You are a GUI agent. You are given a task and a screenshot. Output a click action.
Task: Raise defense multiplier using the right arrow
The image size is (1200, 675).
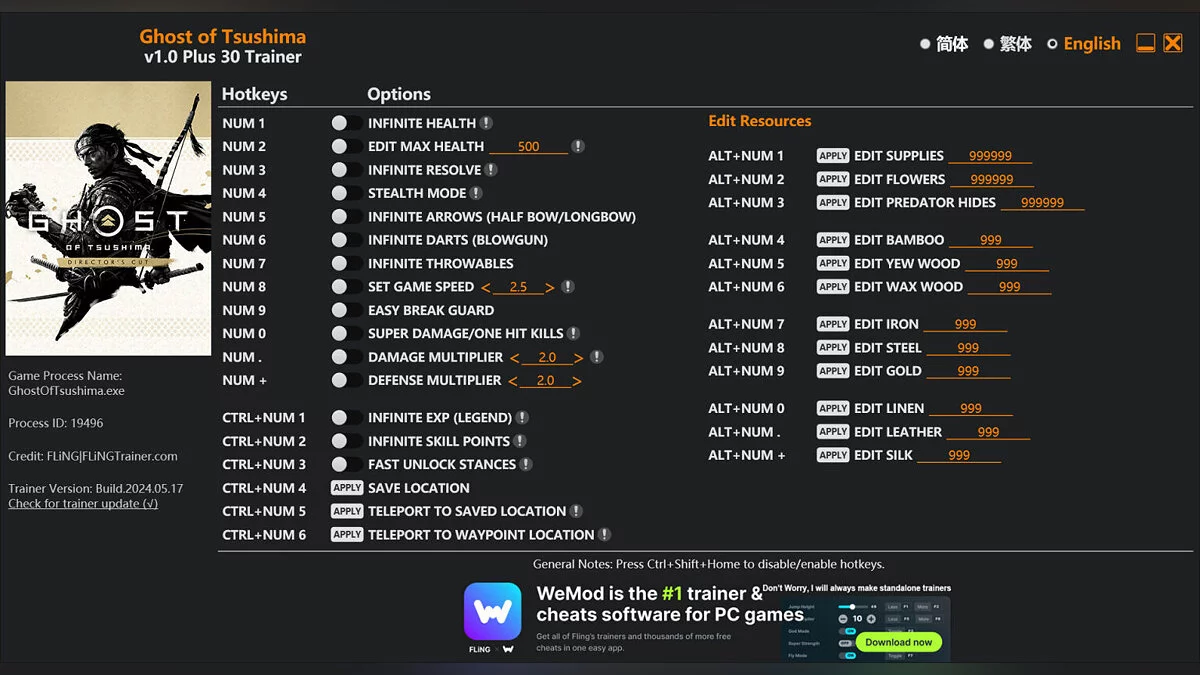point(577,381)
